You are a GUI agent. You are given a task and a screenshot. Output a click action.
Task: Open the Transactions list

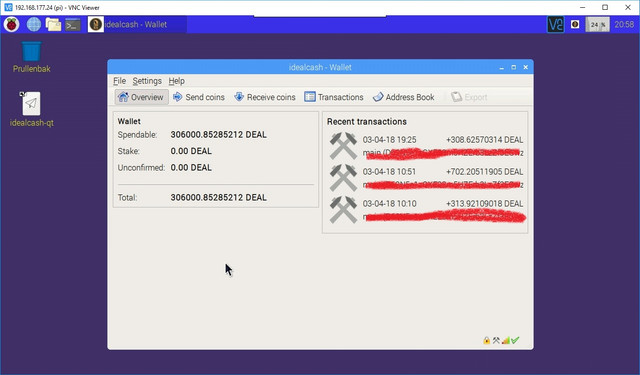coord(334,97)
